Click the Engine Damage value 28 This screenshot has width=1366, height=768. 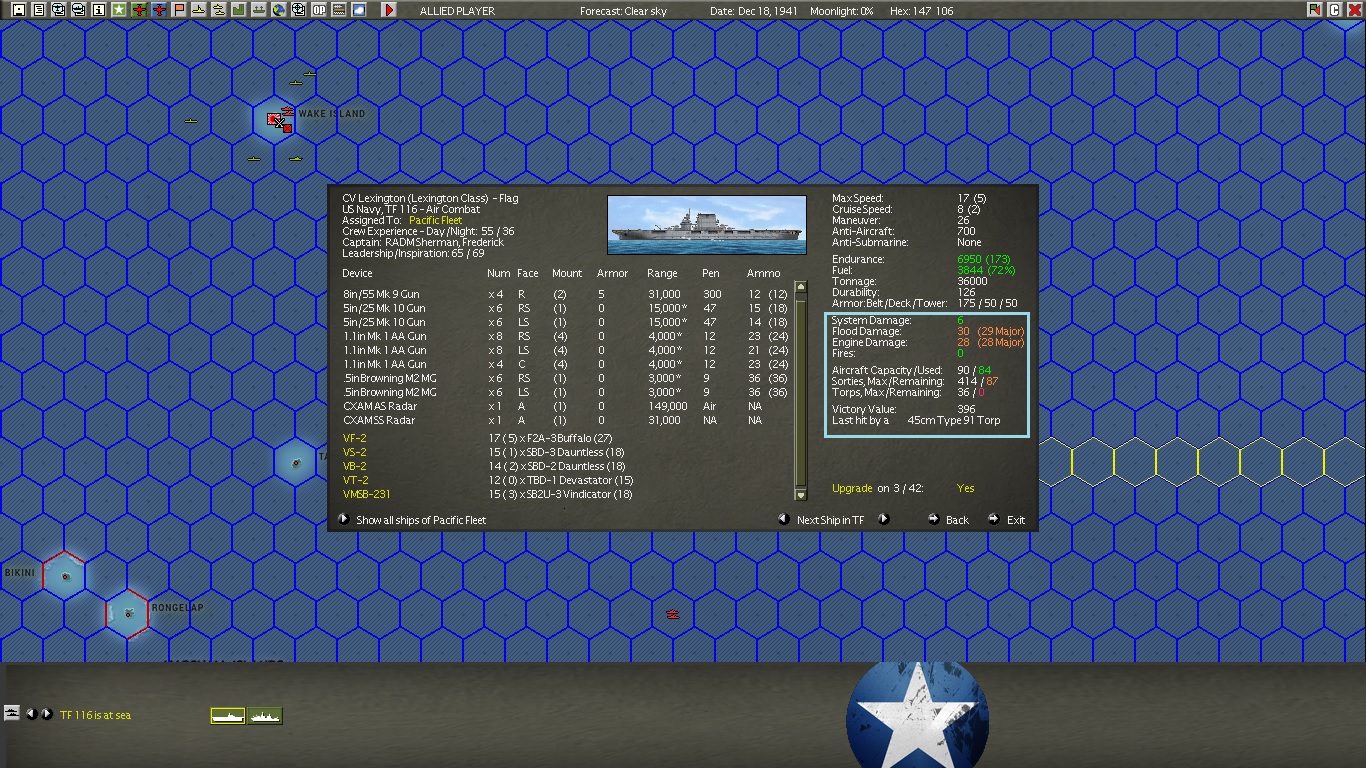pyautogui.click(x=963, y=342)
